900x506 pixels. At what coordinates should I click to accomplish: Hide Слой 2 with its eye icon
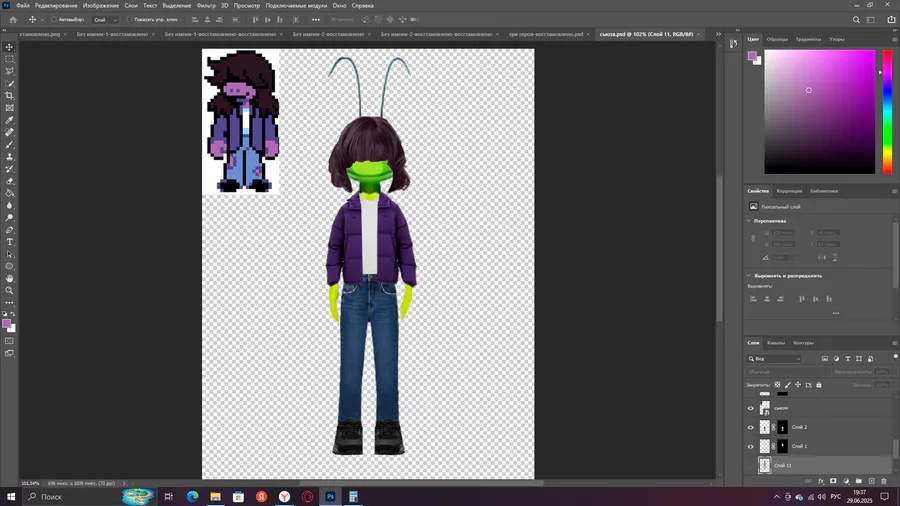click(x=750, y=427)
